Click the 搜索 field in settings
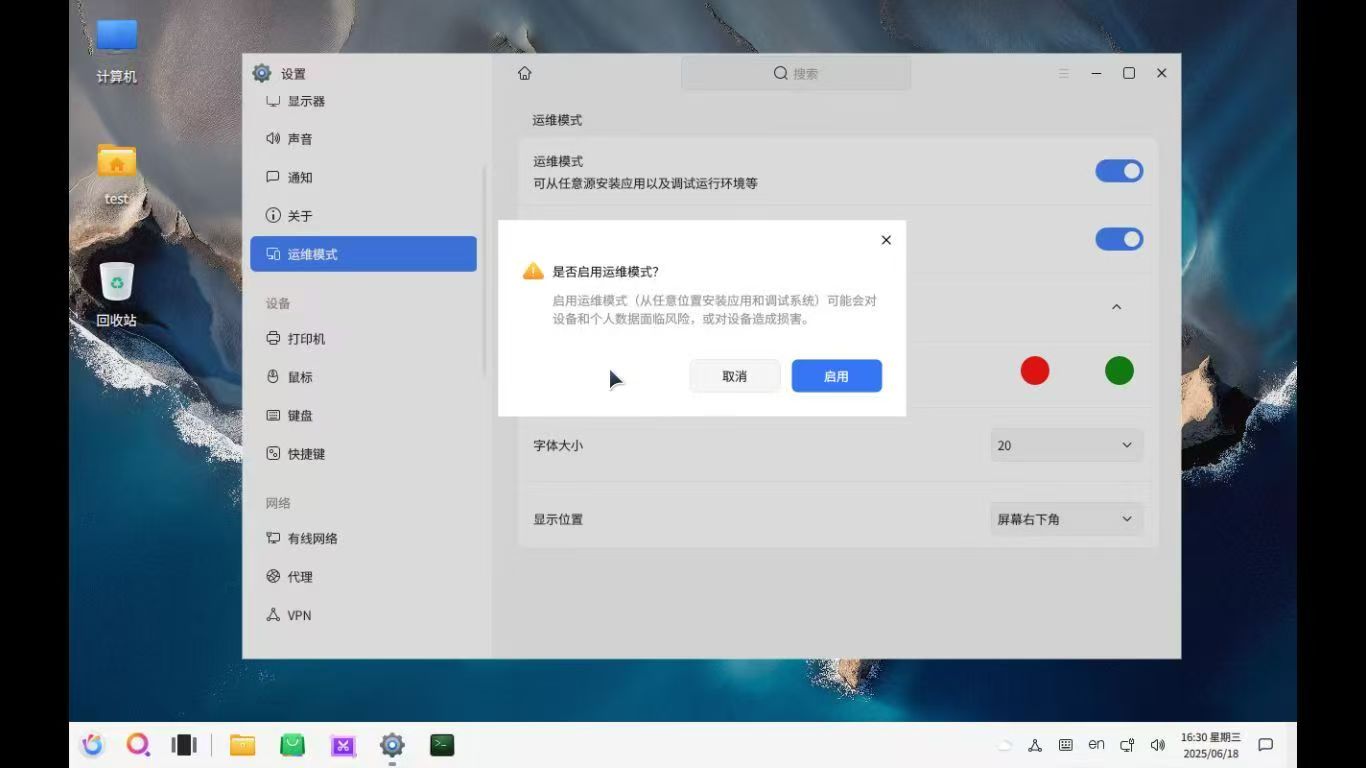Viewport: 1366px width, 768px height. (796, 73)
